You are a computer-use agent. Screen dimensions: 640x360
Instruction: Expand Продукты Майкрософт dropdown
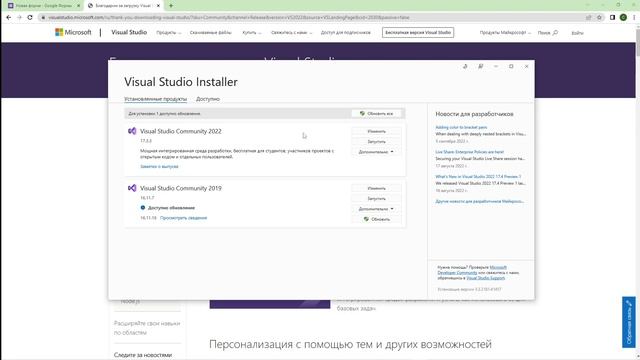505,33
